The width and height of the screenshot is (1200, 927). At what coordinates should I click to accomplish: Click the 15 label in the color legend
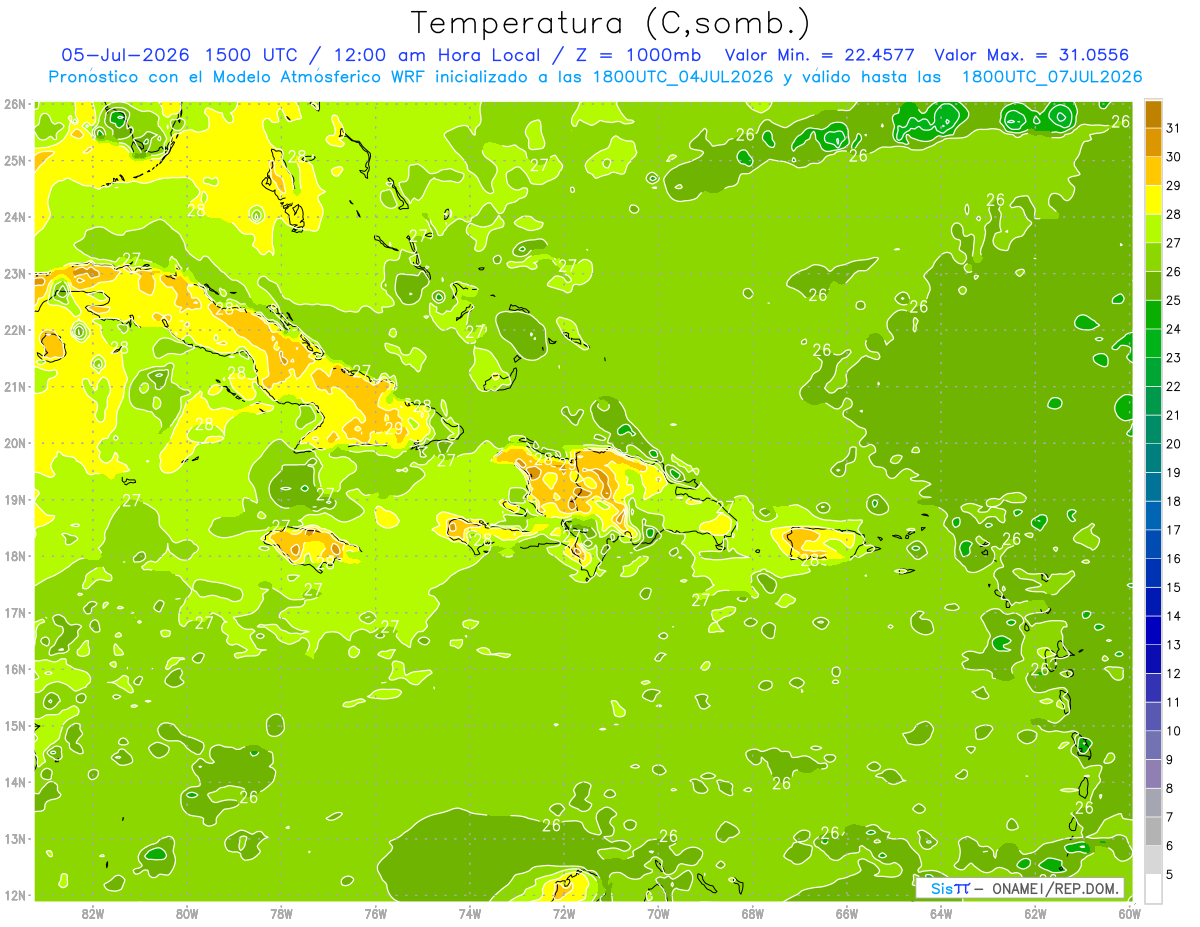point(1174,587)
